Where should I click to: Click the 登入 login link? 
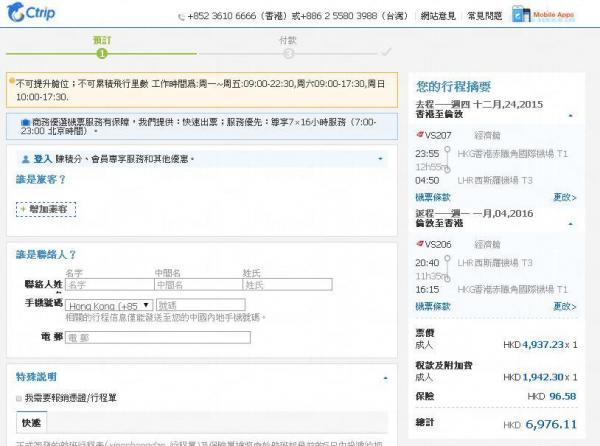[42, 159]
